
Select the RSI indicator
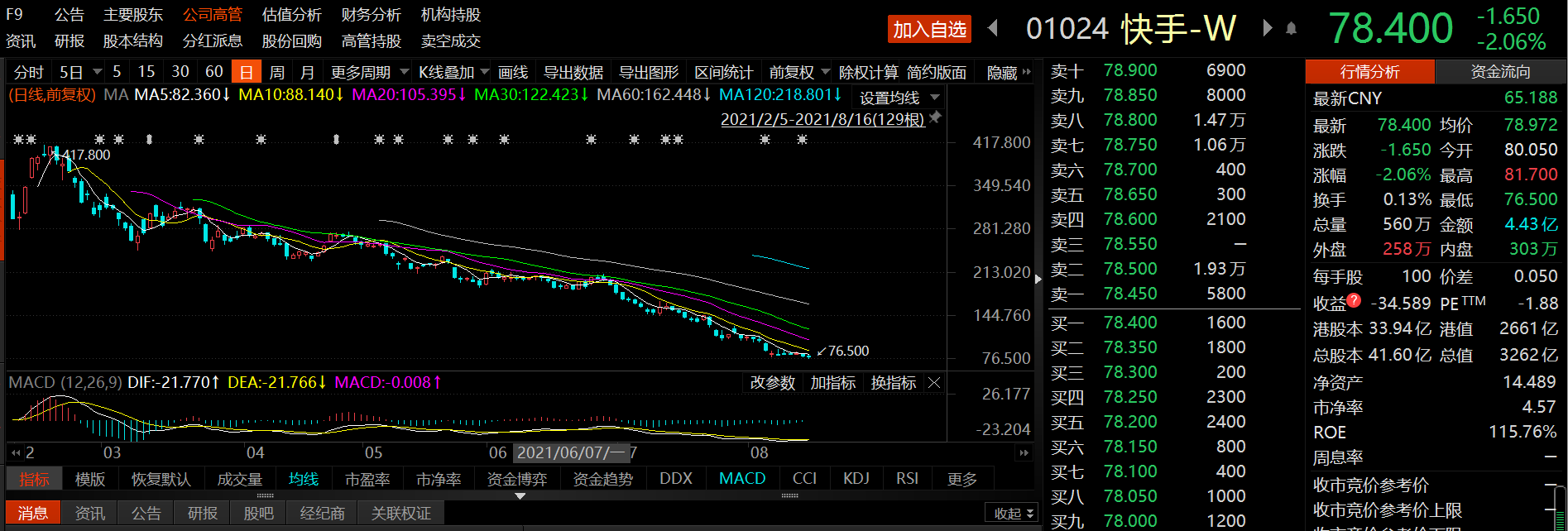(908, 478)
